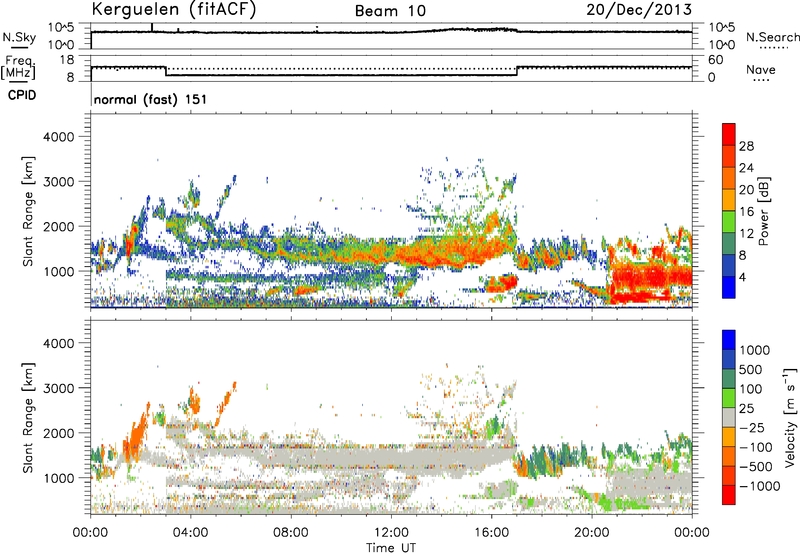This screenshot has height=554, width=800.
Task: Click the gray band of the Velocity colorbar
Action: coord(729,418)
